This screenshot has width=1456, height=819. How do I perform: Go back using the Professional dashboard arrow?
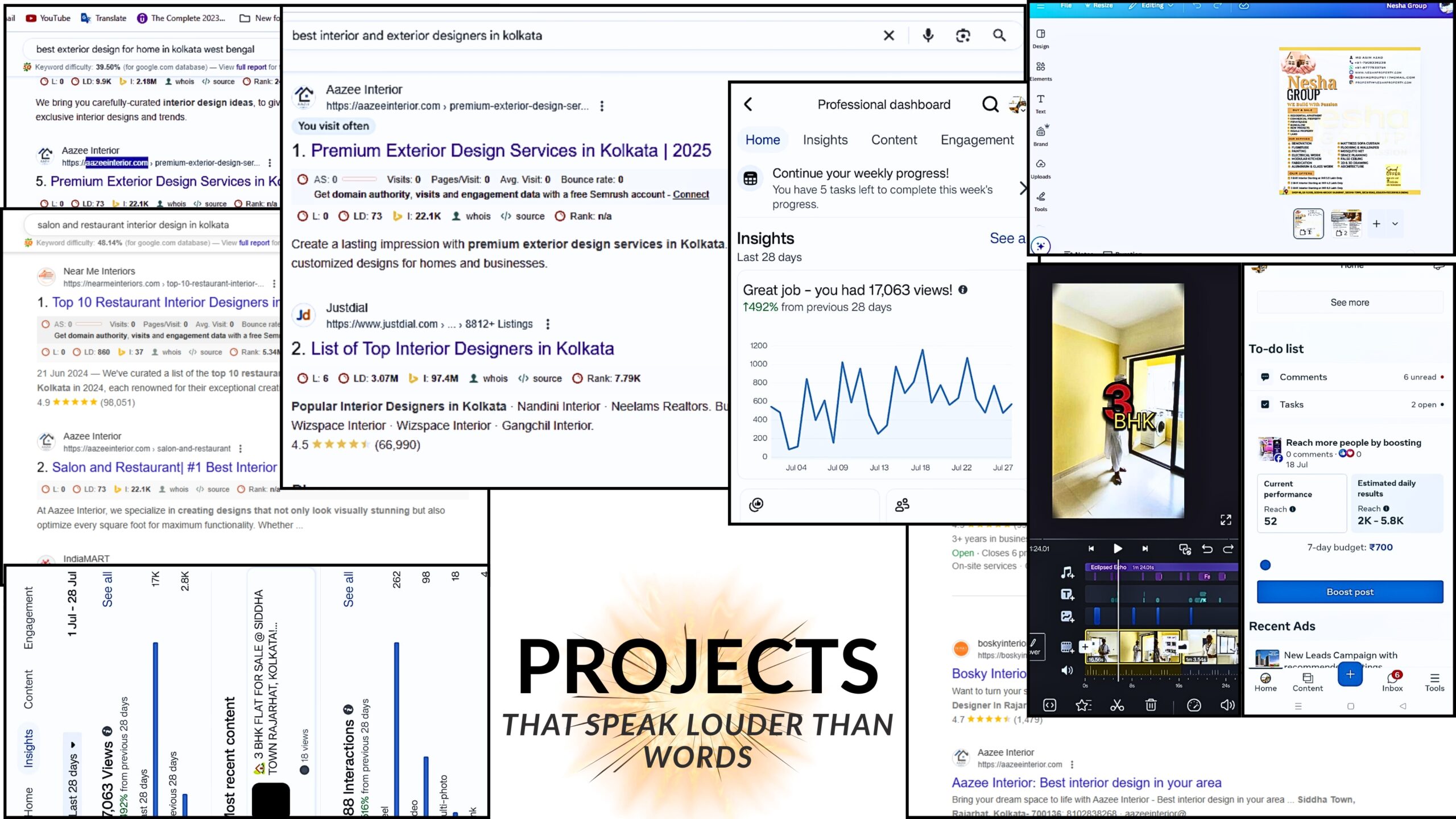click(748, 104)
